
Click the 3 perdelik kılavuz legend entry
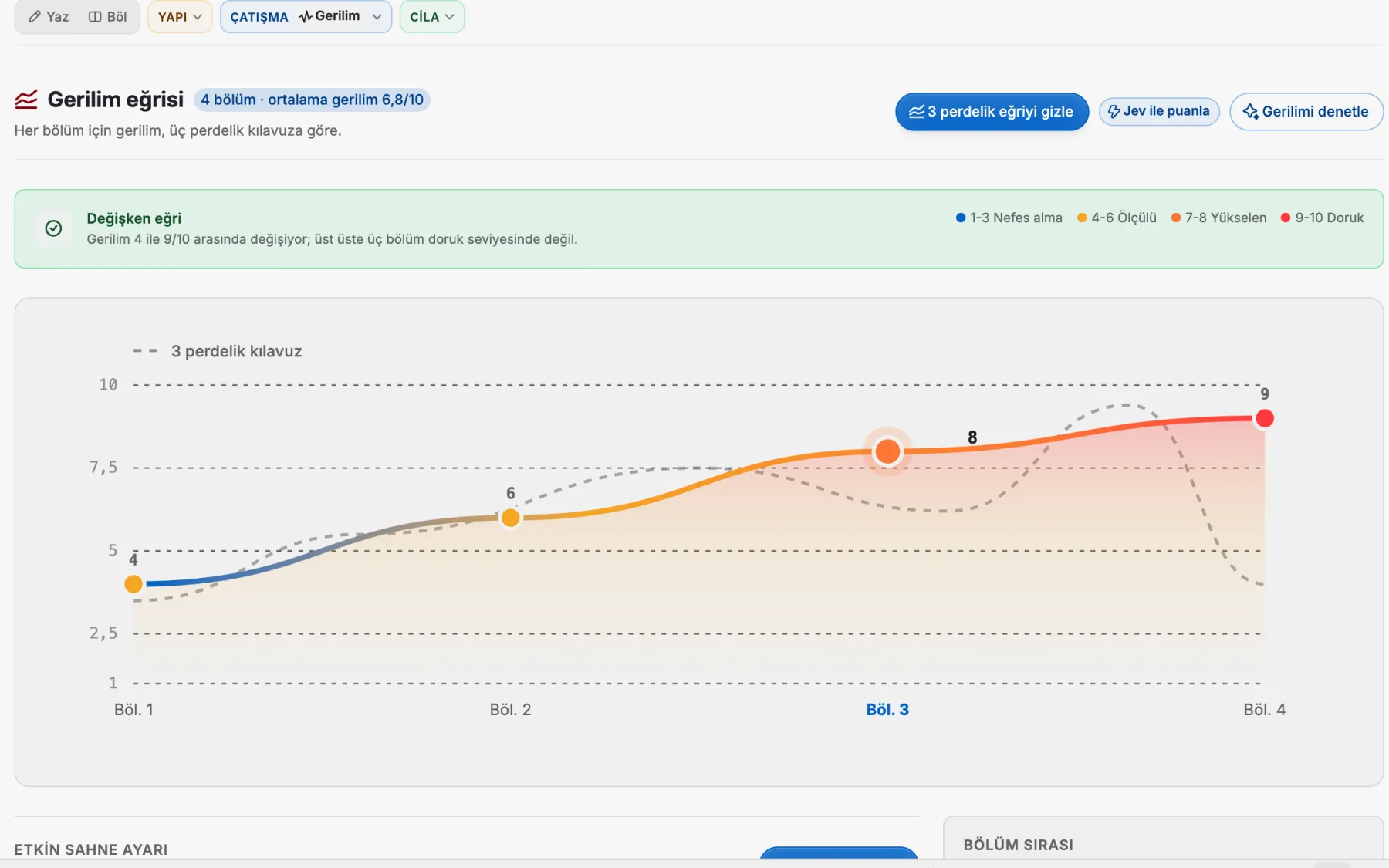(x=218, y=351)
